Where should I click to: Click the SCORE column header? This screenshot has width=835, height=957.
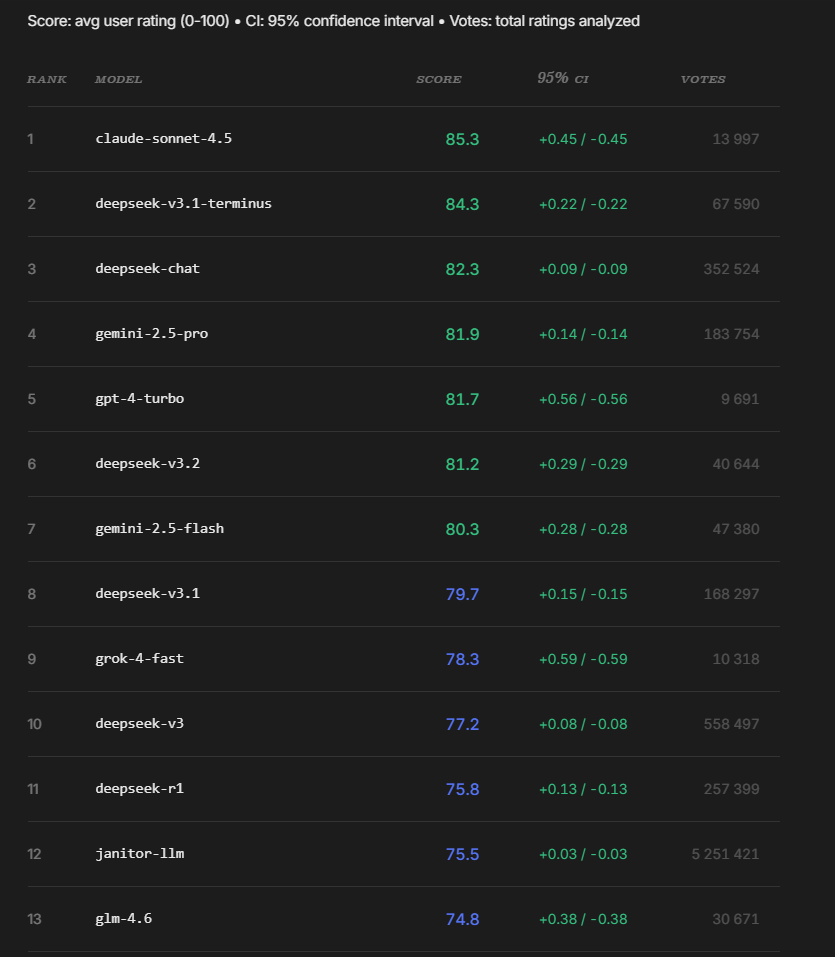click(439, 80)
